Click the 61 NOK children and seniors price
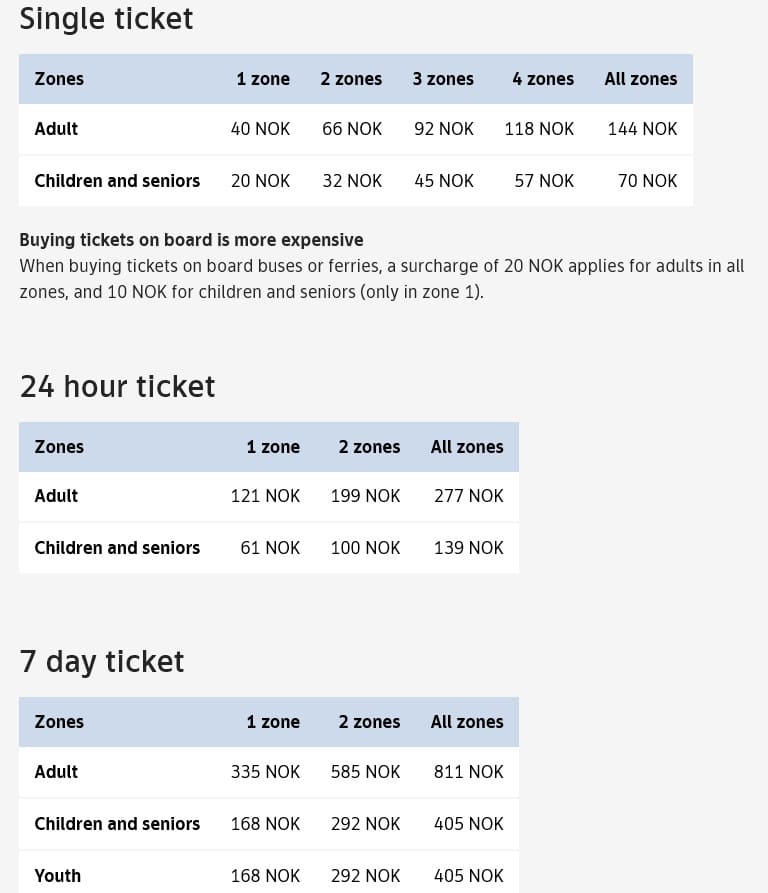The width and height of the screenshot is (768, 893). coord(270,548)
